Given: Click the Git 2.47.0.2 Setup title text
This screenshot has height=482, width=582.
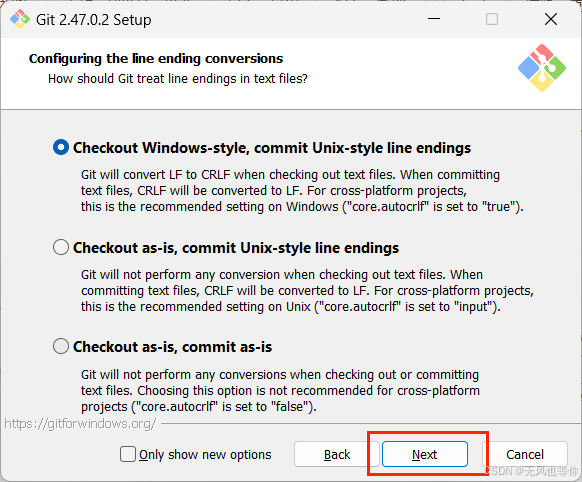Looking at the screenshot, I should (x=94, y=20).
